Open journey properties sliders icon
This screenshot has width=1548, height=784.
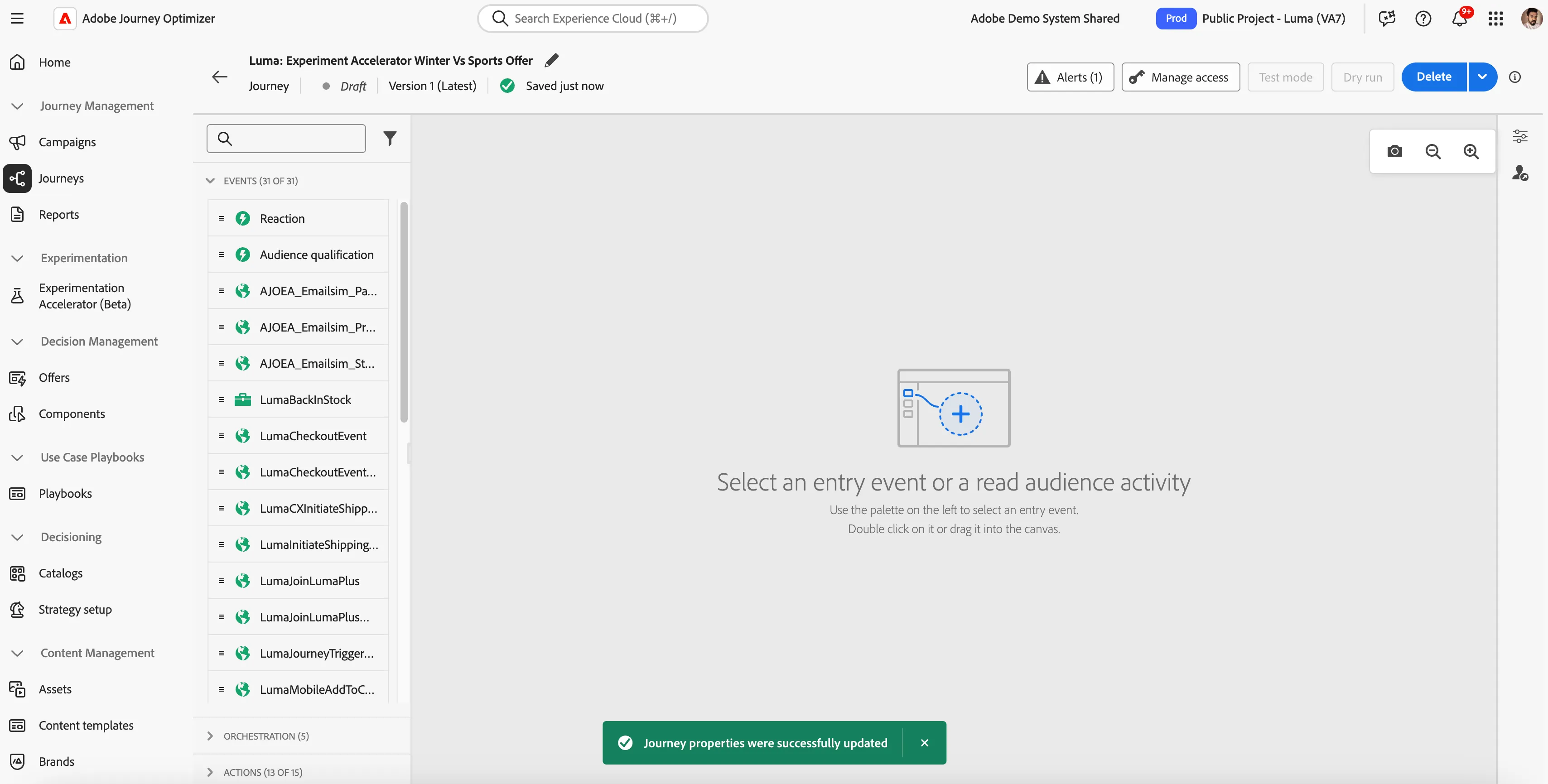[x=1520, y=136]
